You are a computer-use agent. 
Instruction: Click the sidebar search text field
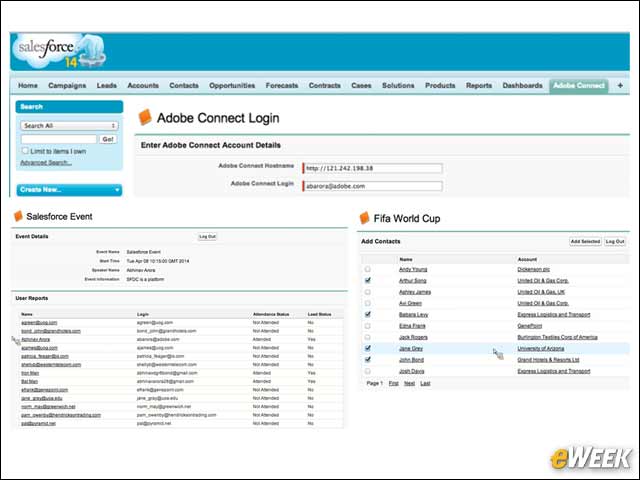59,139
